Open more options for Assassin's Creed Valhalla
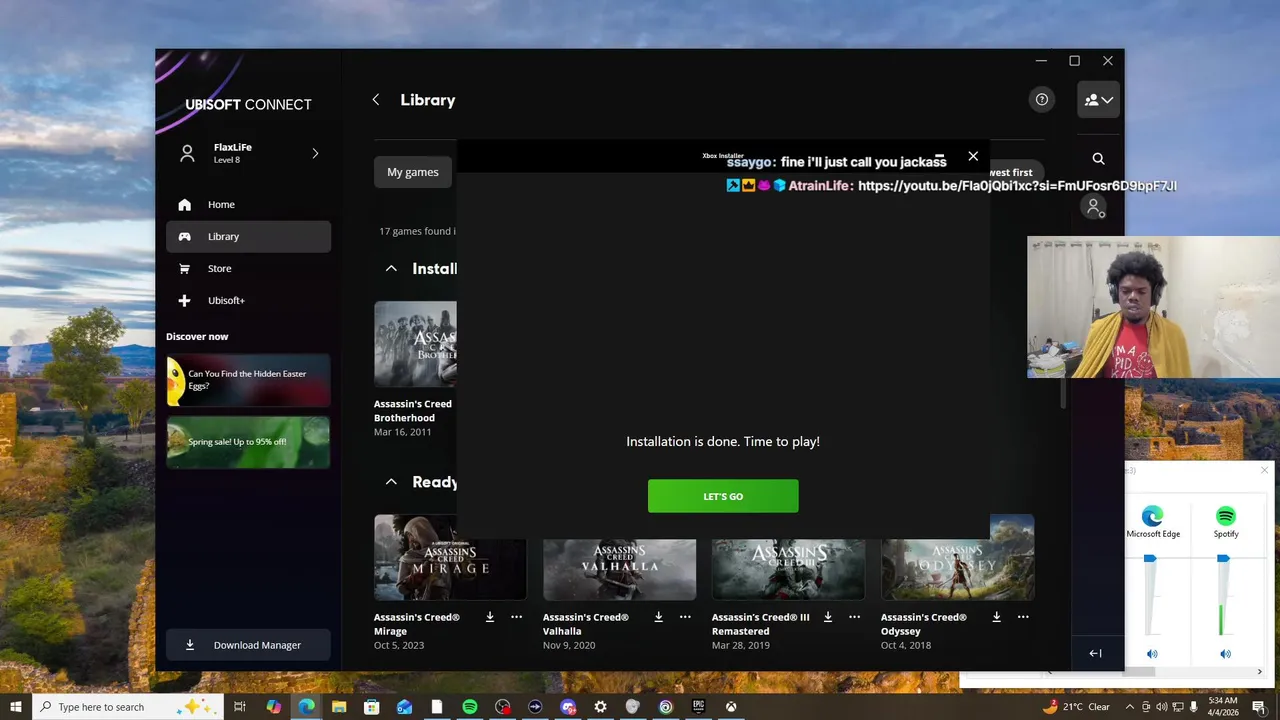The width and height of the screenshot is (1280, 720). point(686,617)
